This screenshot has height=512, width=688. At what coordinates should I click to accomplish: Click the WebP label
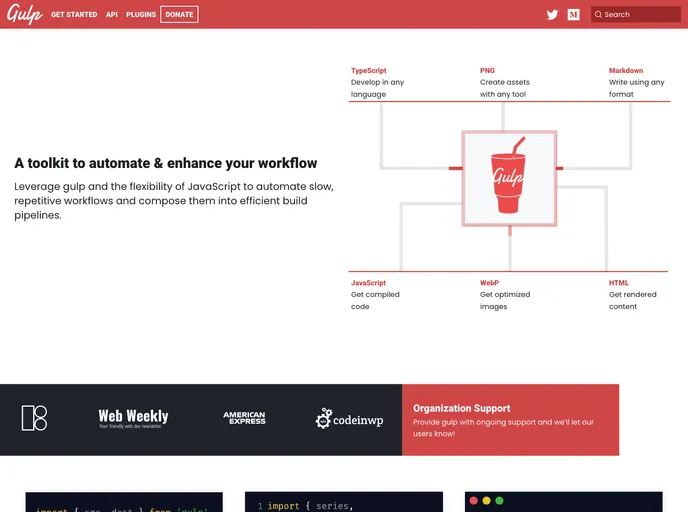click(489, 283)
